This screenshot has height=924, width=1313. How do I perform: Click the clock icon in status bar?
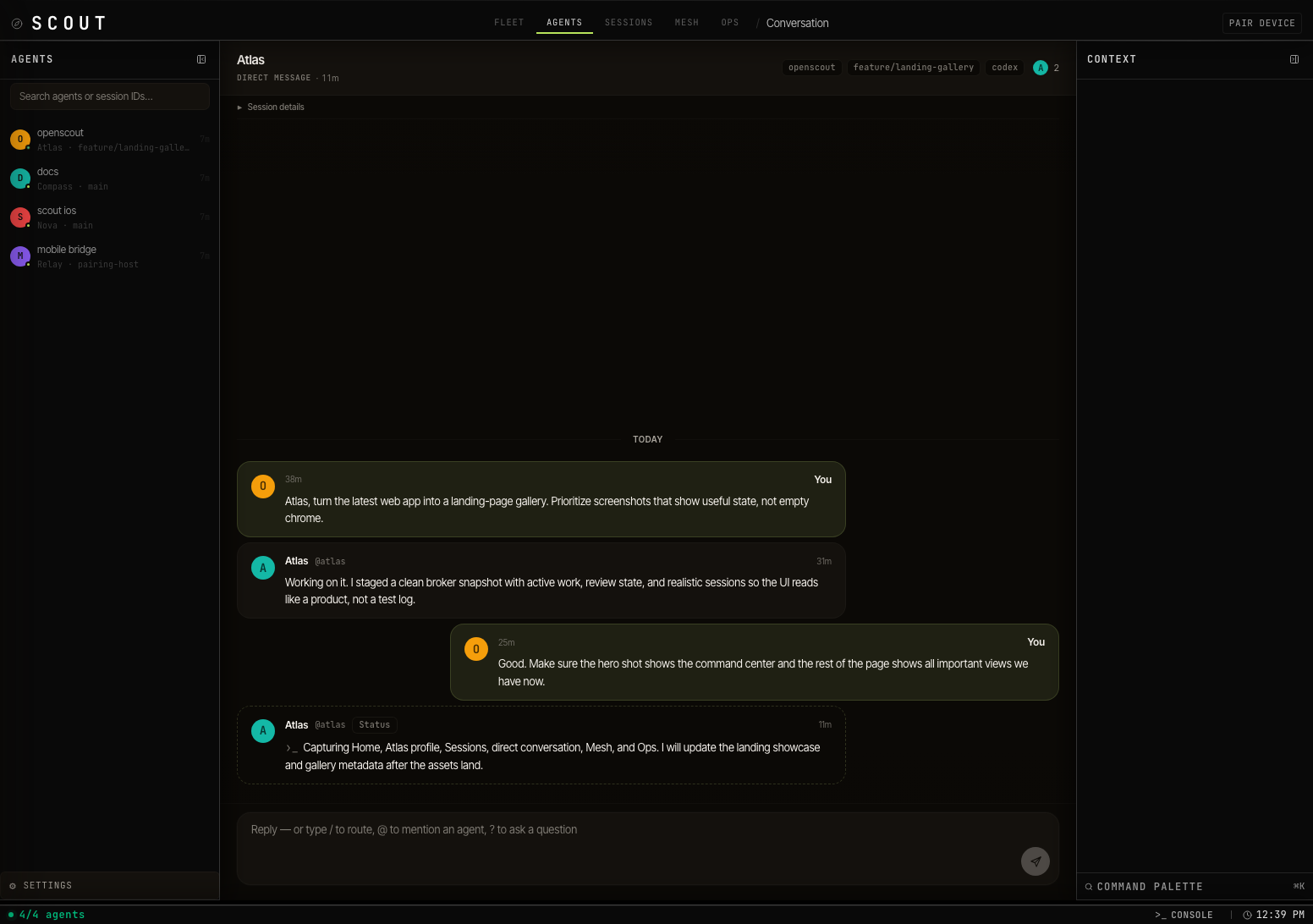[1247, 915]
